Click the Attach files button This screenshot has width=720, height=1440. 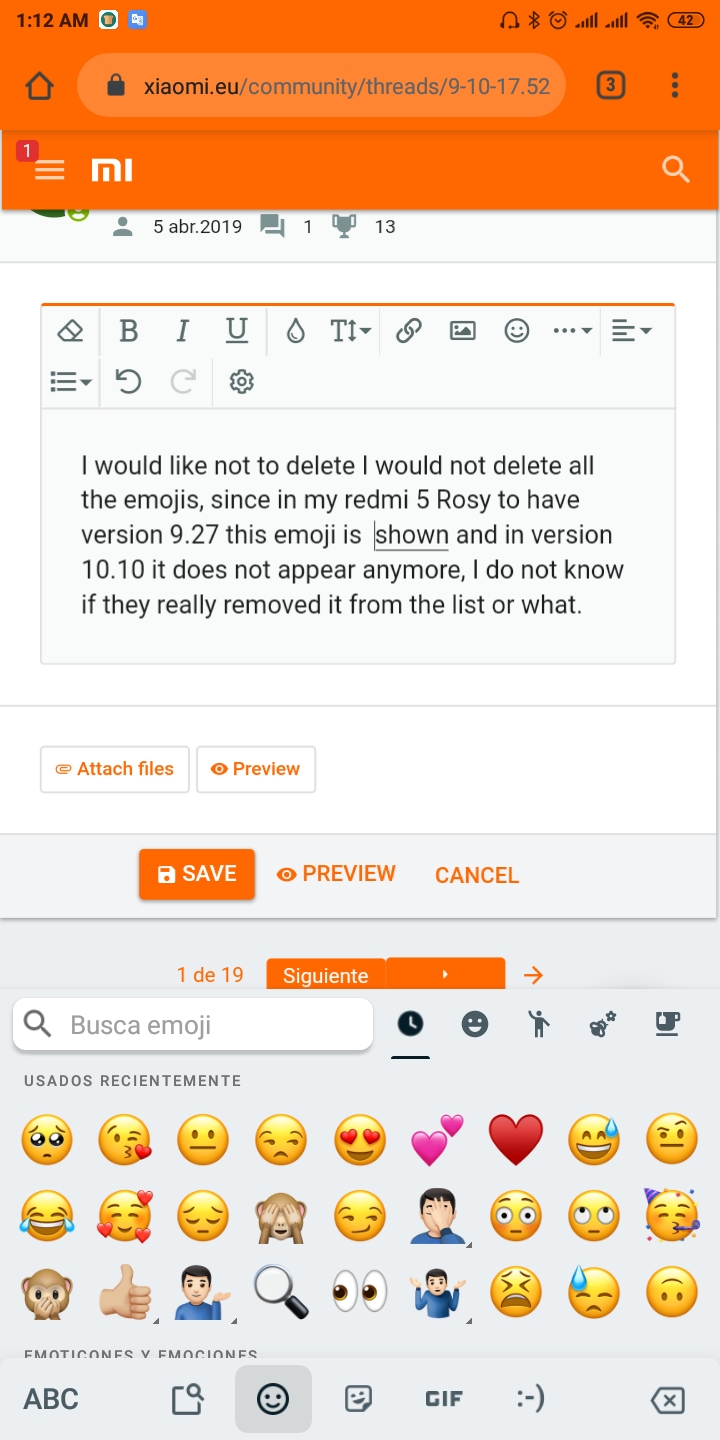115,769
